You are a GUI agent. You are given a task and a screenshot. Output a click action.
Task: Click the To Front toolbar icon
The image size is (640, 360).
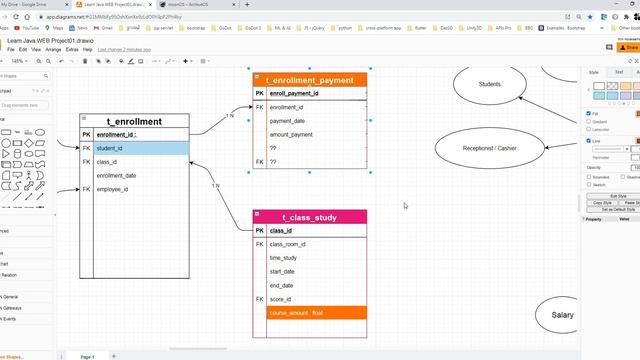point(98,61)
